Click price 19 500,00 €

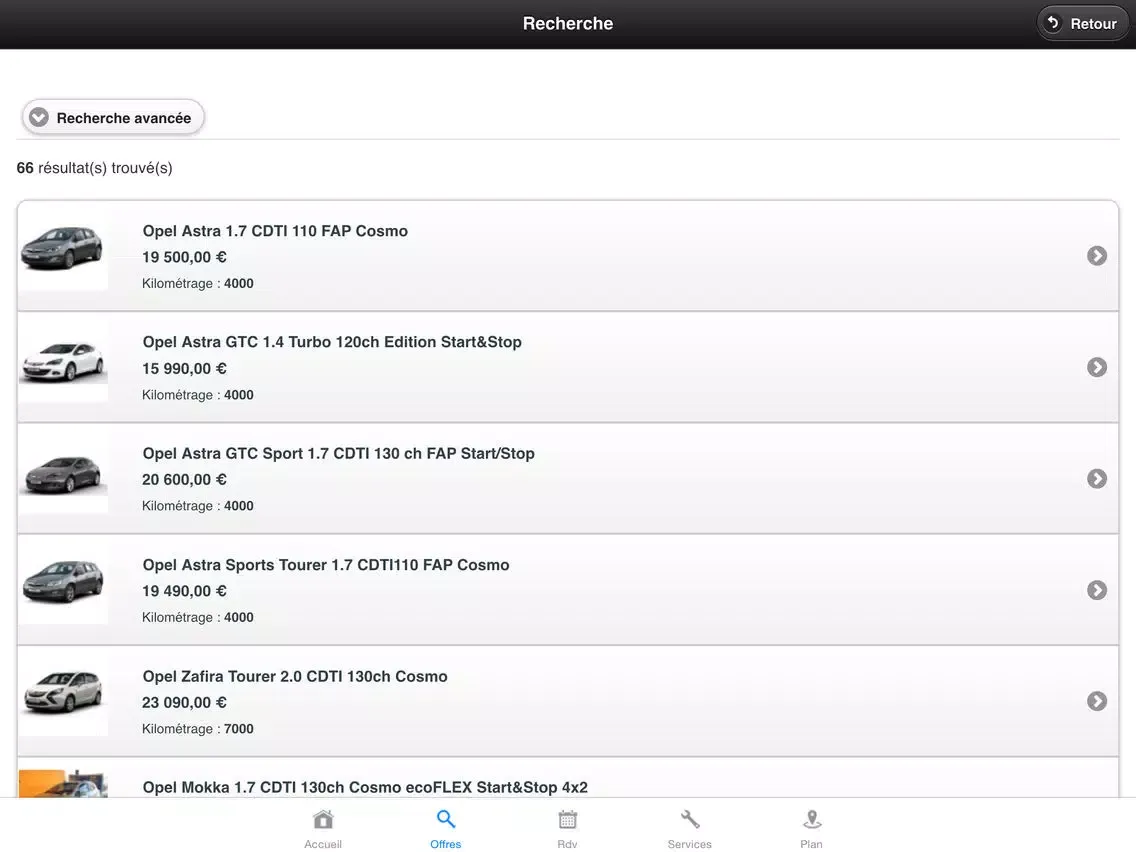pyautogui.click(x=184, y=257)
